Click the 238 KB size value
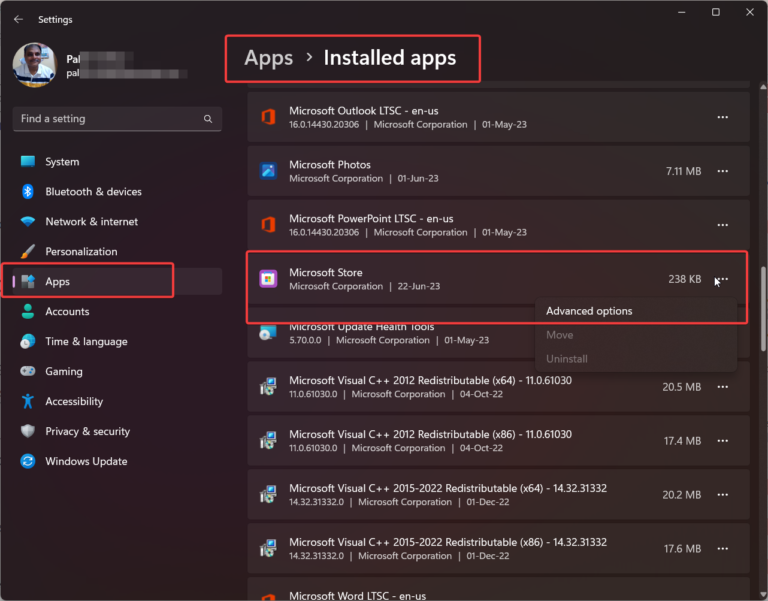This screenshot has width=768, height=601. [685, 279]
